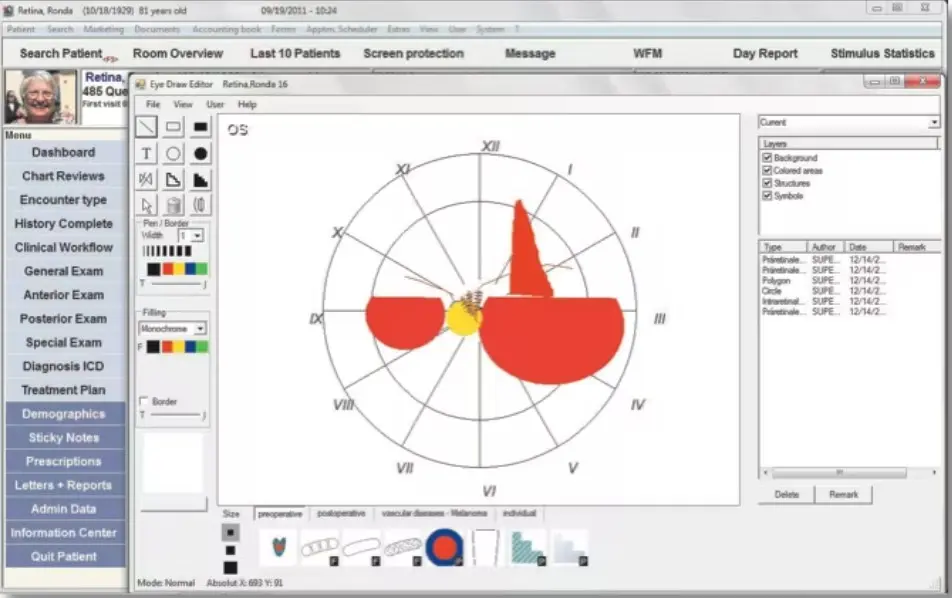
Task: Open the Diagnosis ICD section
Action: [x=65, y=366]
